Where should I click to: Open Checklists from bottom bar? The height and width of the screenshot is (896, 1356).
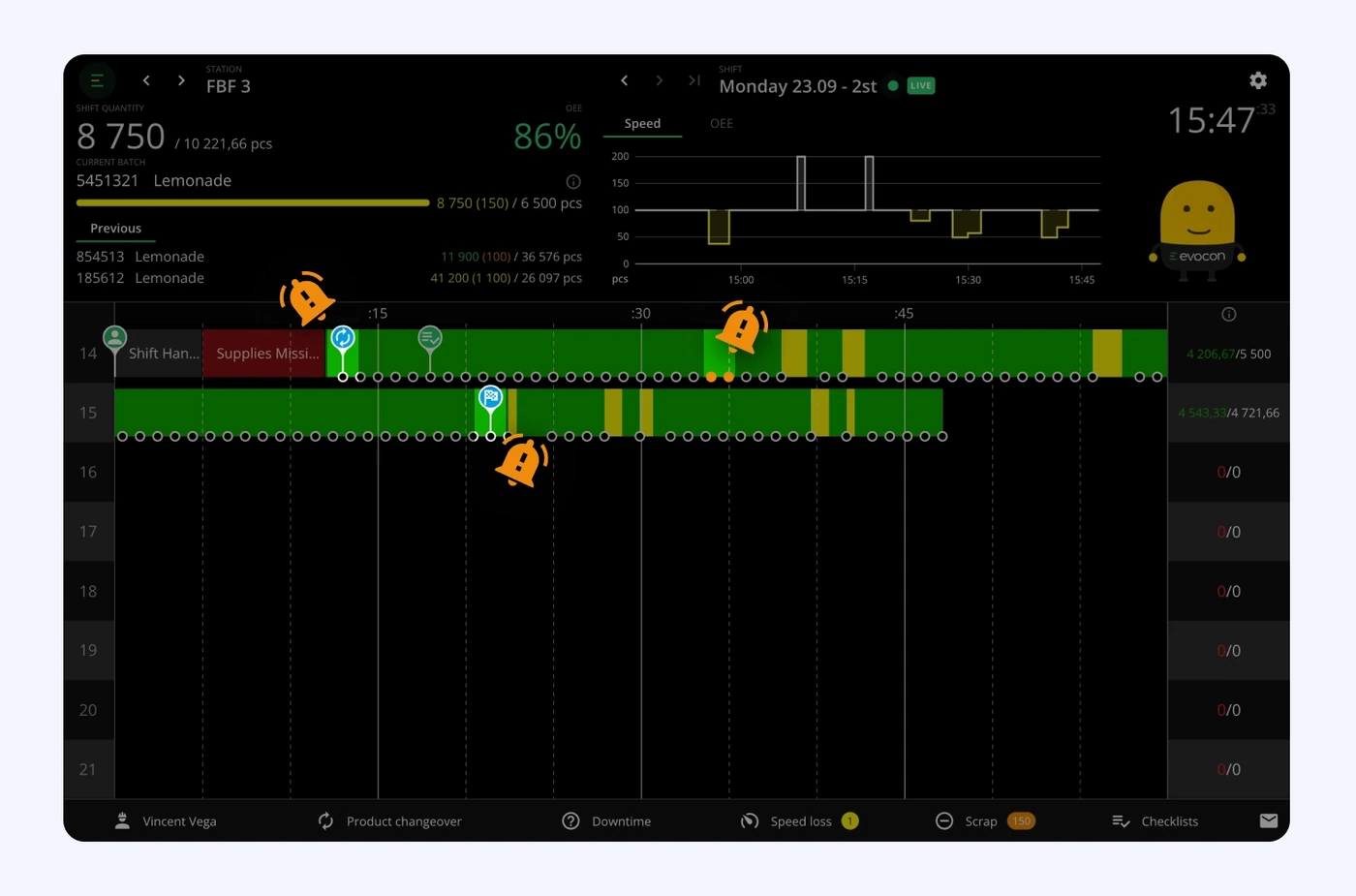[x=1155, y=821]
